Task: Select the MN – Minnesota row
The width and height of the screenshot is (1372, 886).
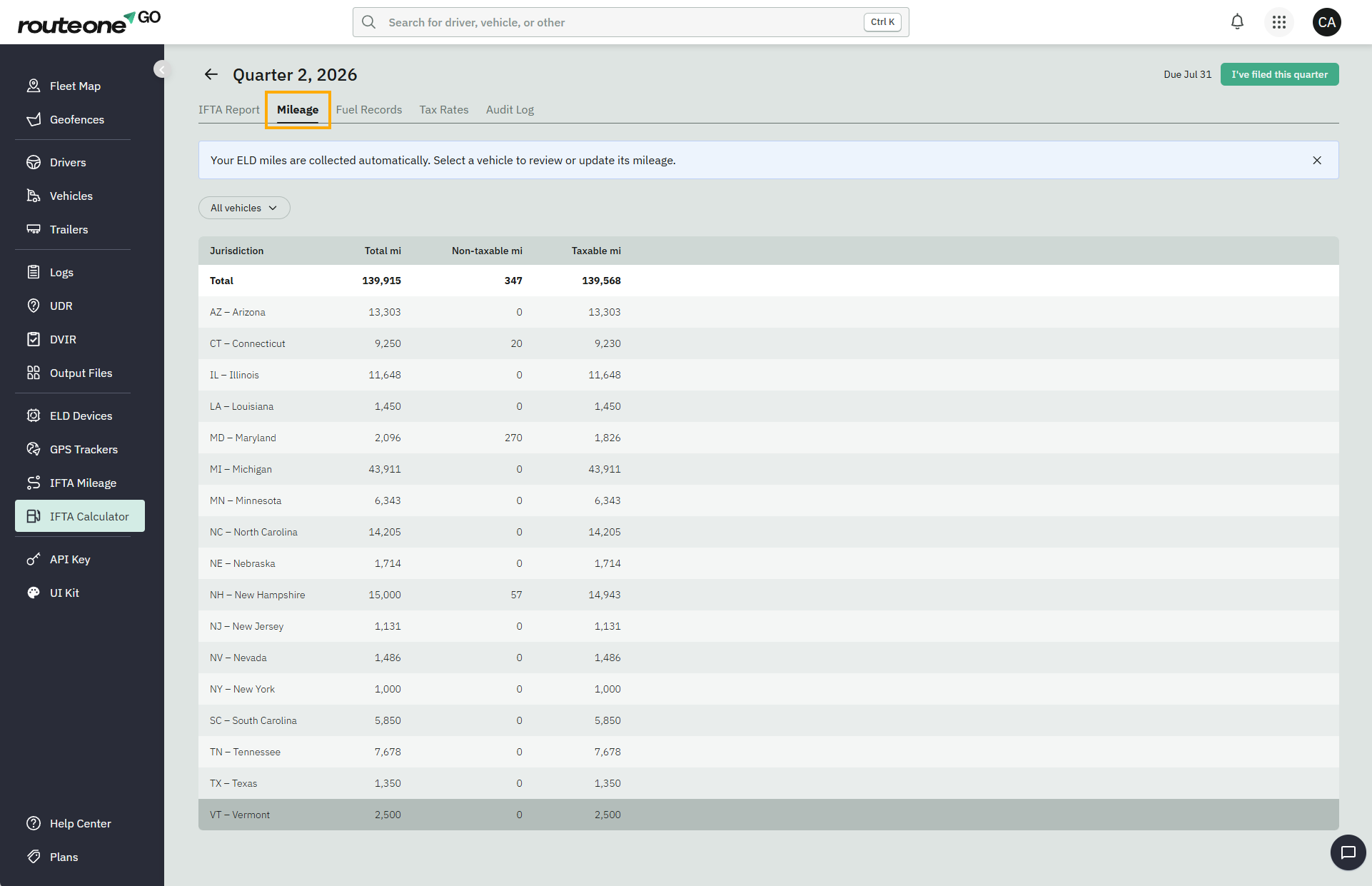Action: click(769, 500)
